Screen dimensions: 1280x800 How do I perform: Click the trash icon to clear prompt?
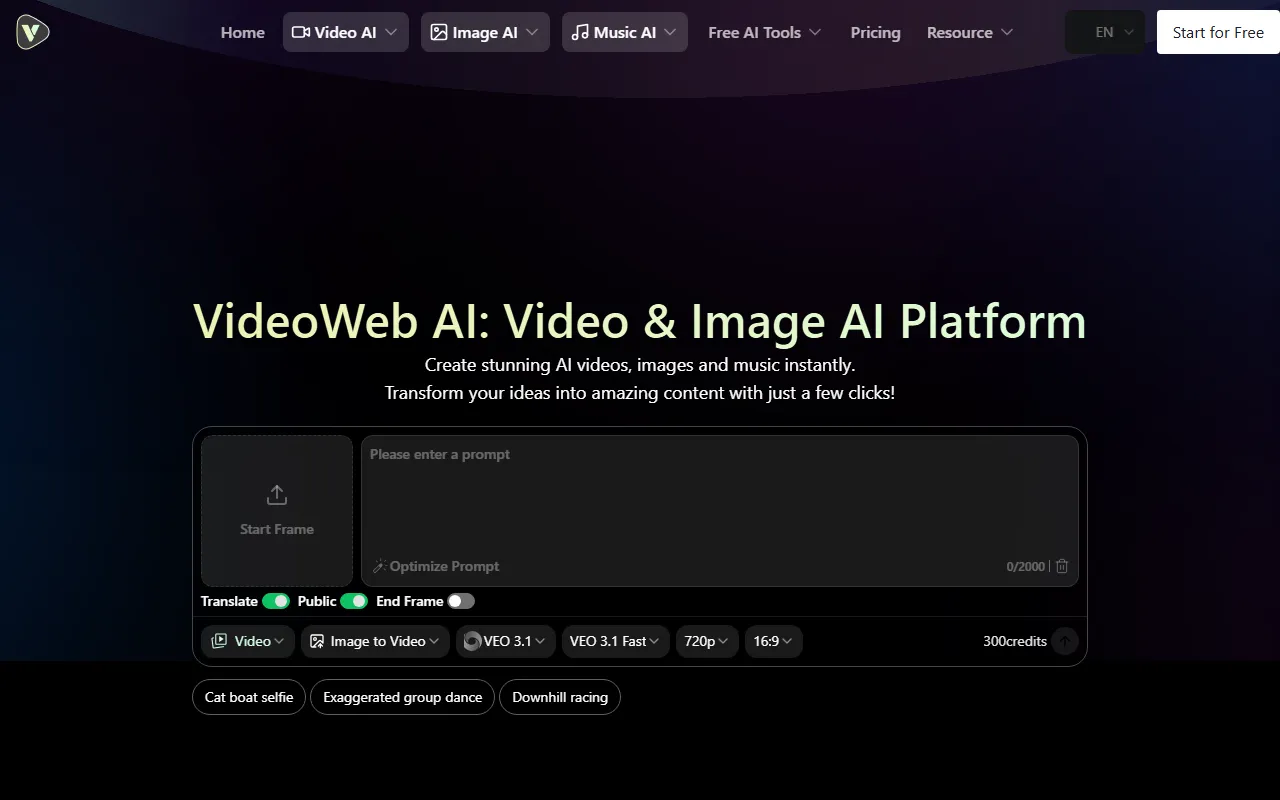(x=1062, y=566)
